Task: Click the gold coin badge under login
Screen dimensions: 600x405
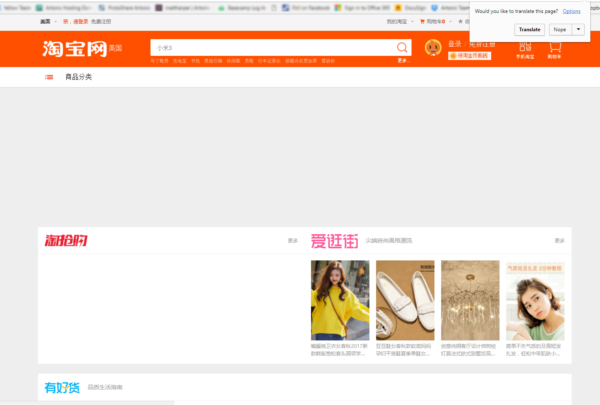Action: click(470, 56)
